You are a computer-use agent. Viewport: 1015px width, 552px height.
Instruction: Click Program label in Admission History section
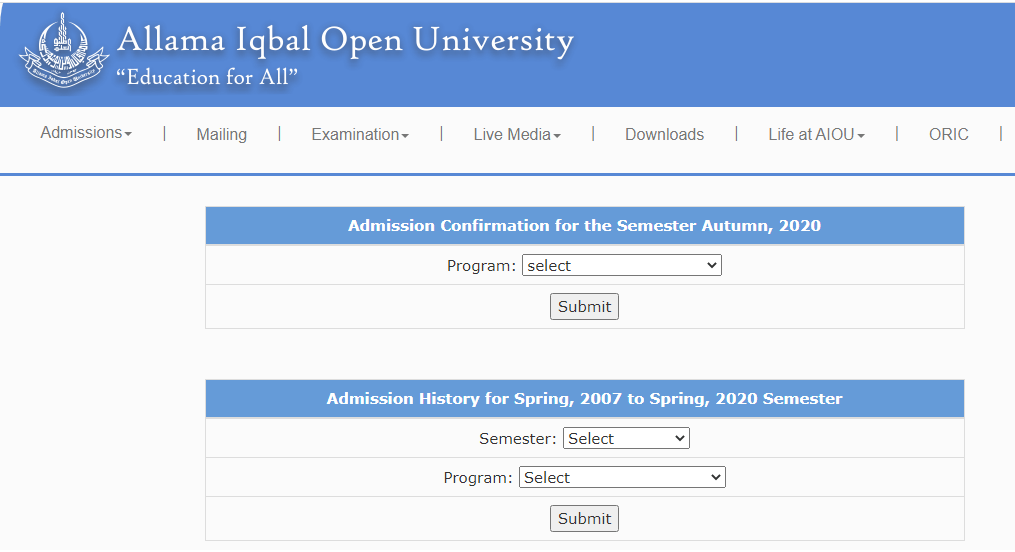(x=478, y=478)
